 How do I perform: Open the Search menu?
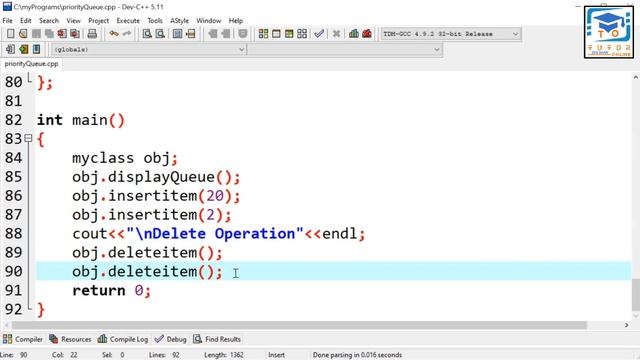pyautogui.click(x=49, y=20)
